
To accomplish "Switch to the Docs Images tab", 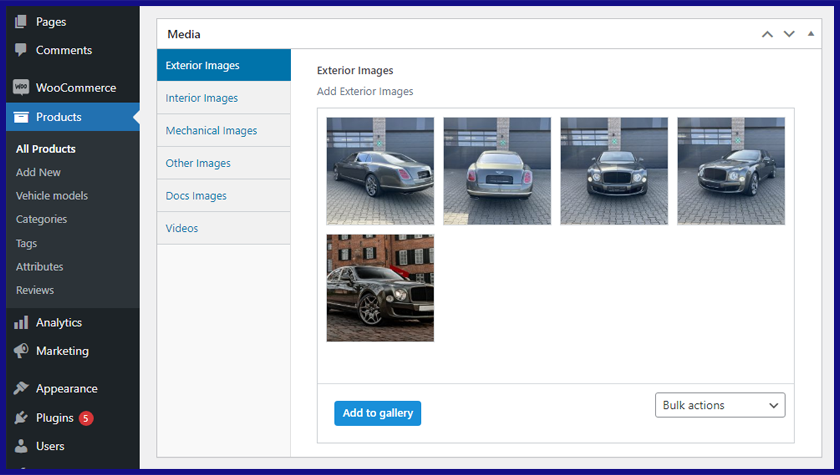I will [224, 196].
